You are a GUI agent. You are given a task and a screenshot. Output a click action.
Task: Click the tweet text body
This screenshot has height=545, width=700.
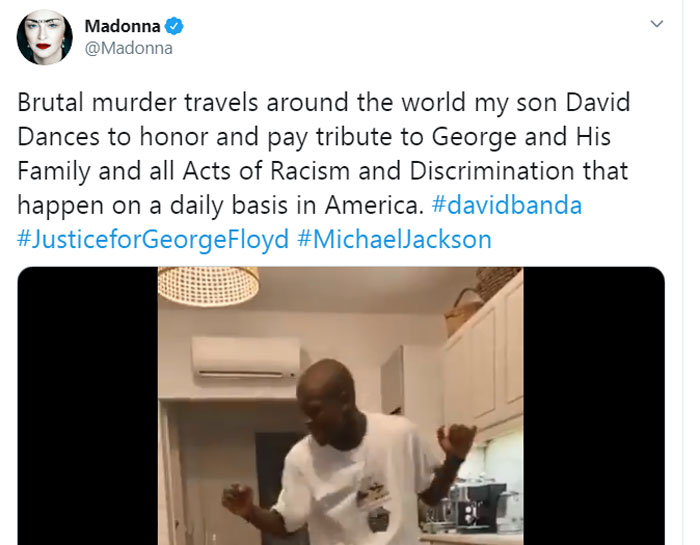click(324, 171)
